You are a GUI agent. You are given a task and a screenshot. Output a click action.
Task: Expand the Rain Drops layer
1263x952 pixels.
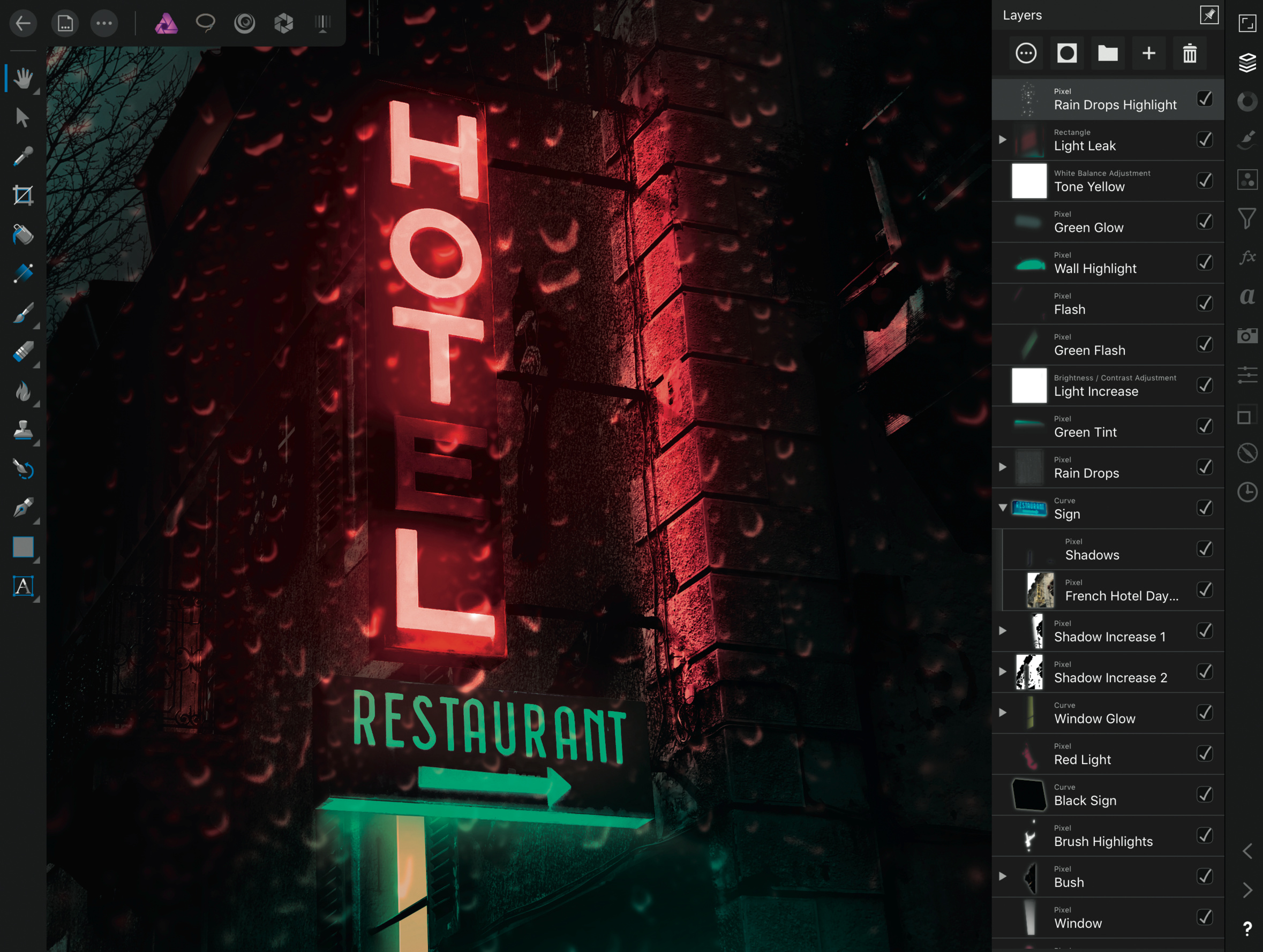[1003, 467]
